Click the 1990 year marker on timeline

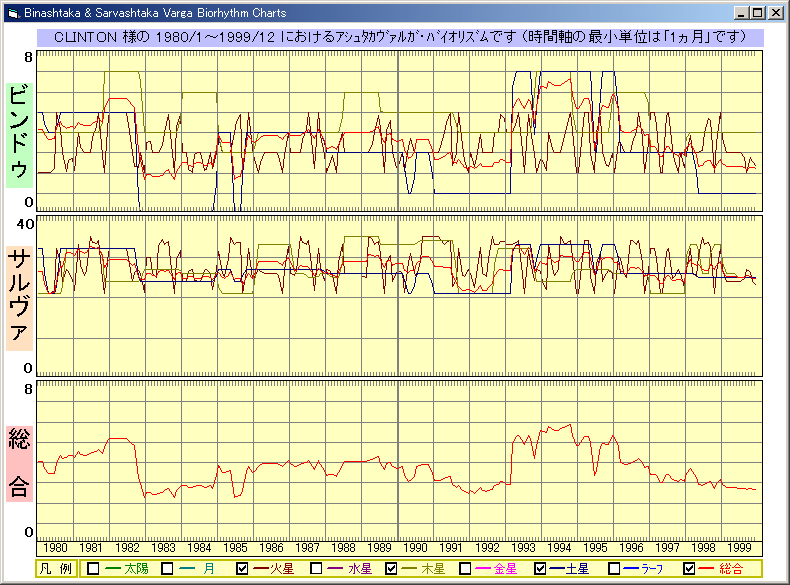tap(415, 548)
